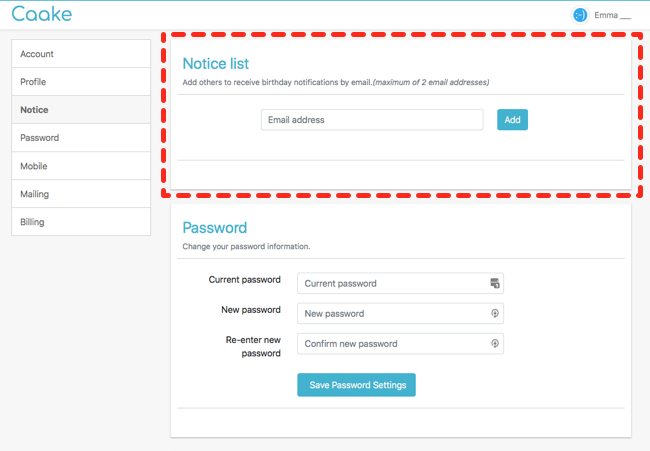The width and height of the screenshot is (650, 451).
Task: Navigate to the Mailing section
Action: tap(81, 194)
